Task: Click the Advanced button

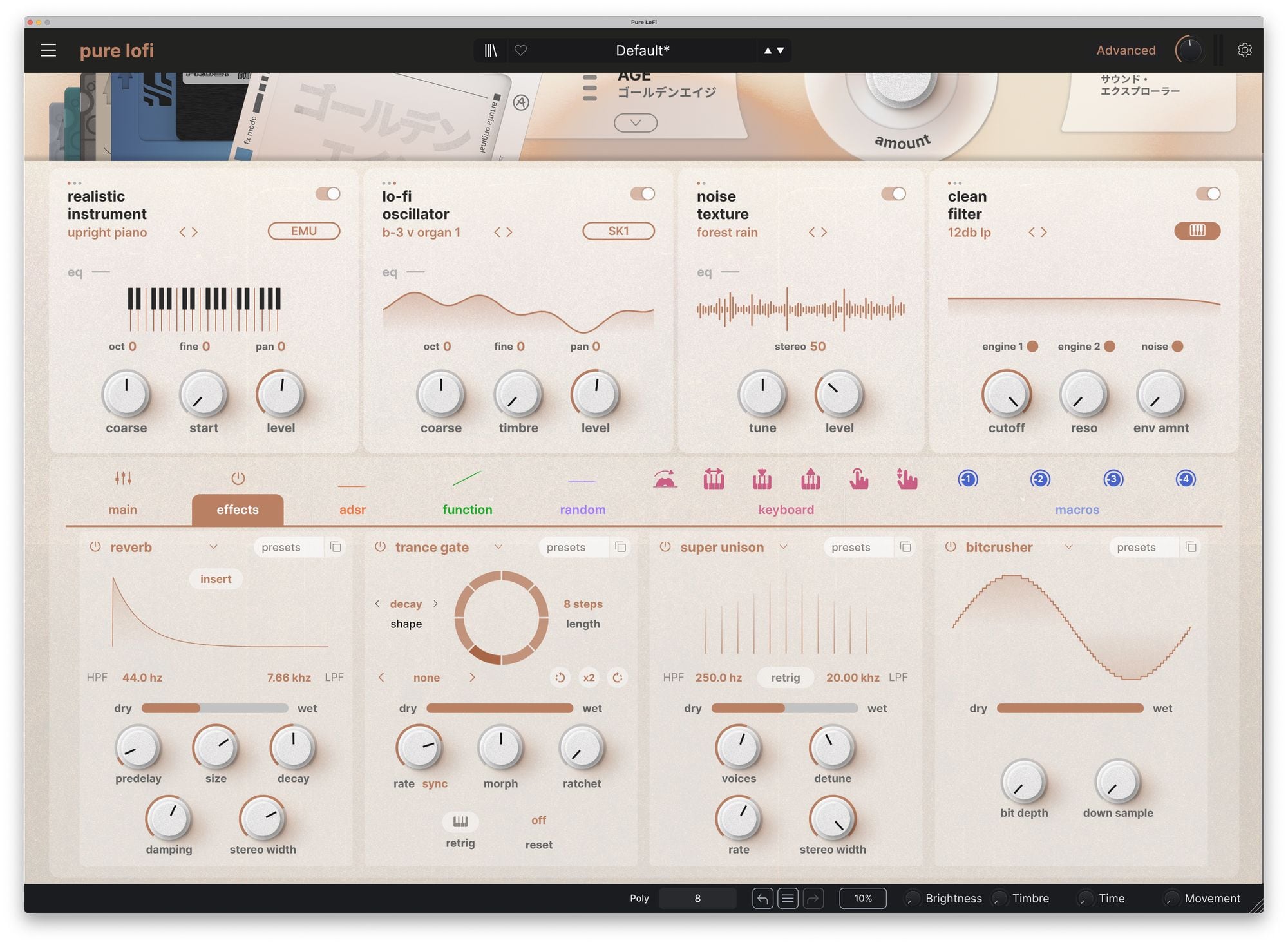Action: tap(1126, 50)
